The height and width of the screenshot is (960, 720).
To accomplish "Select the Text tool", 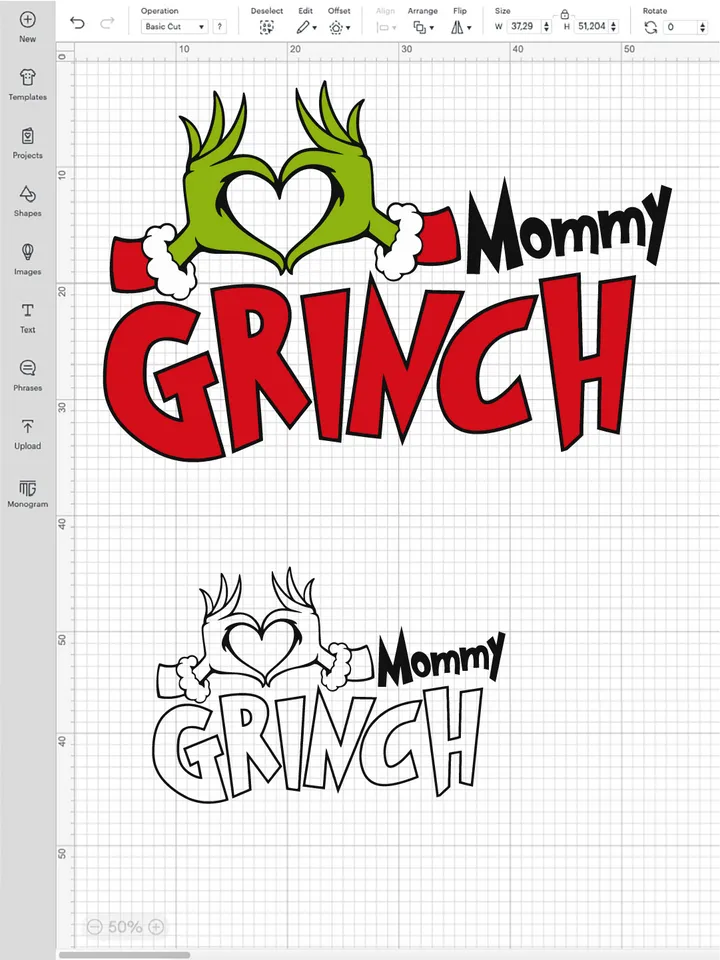I will [x=27, y=311].
